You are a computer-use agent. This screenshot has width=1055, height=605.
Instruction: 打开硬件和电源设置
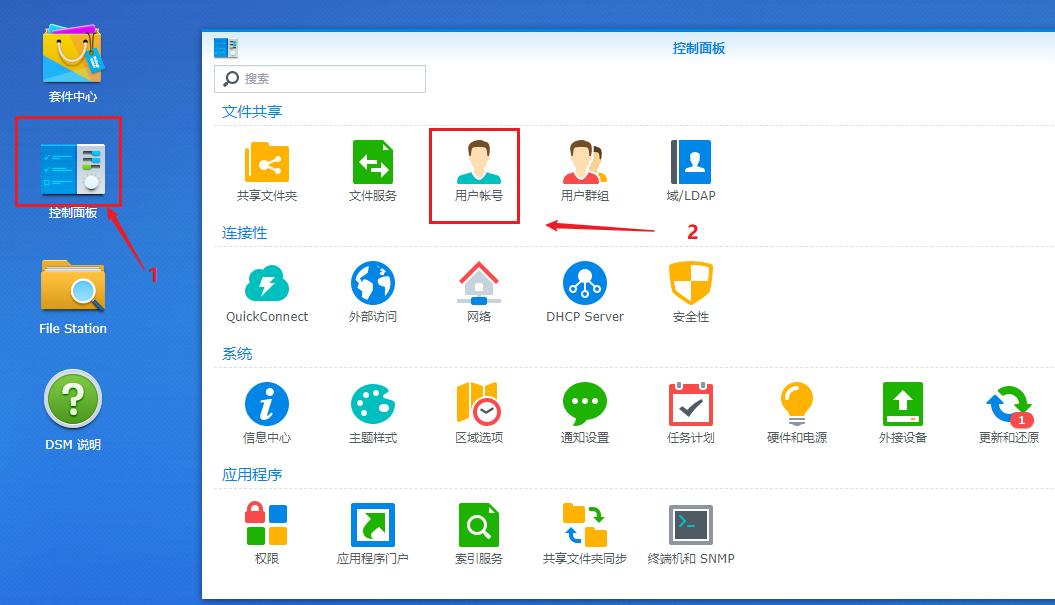796,410
